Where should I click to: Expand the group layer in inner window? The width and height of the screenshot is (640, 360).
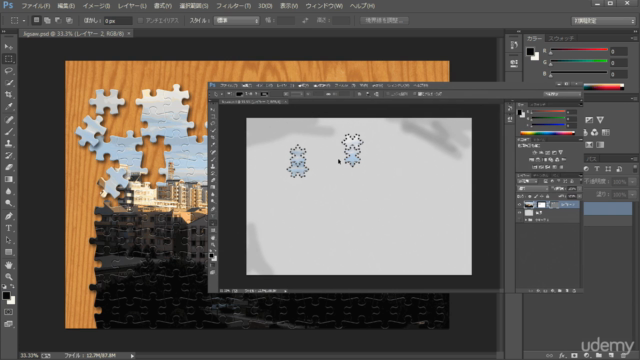526,220
